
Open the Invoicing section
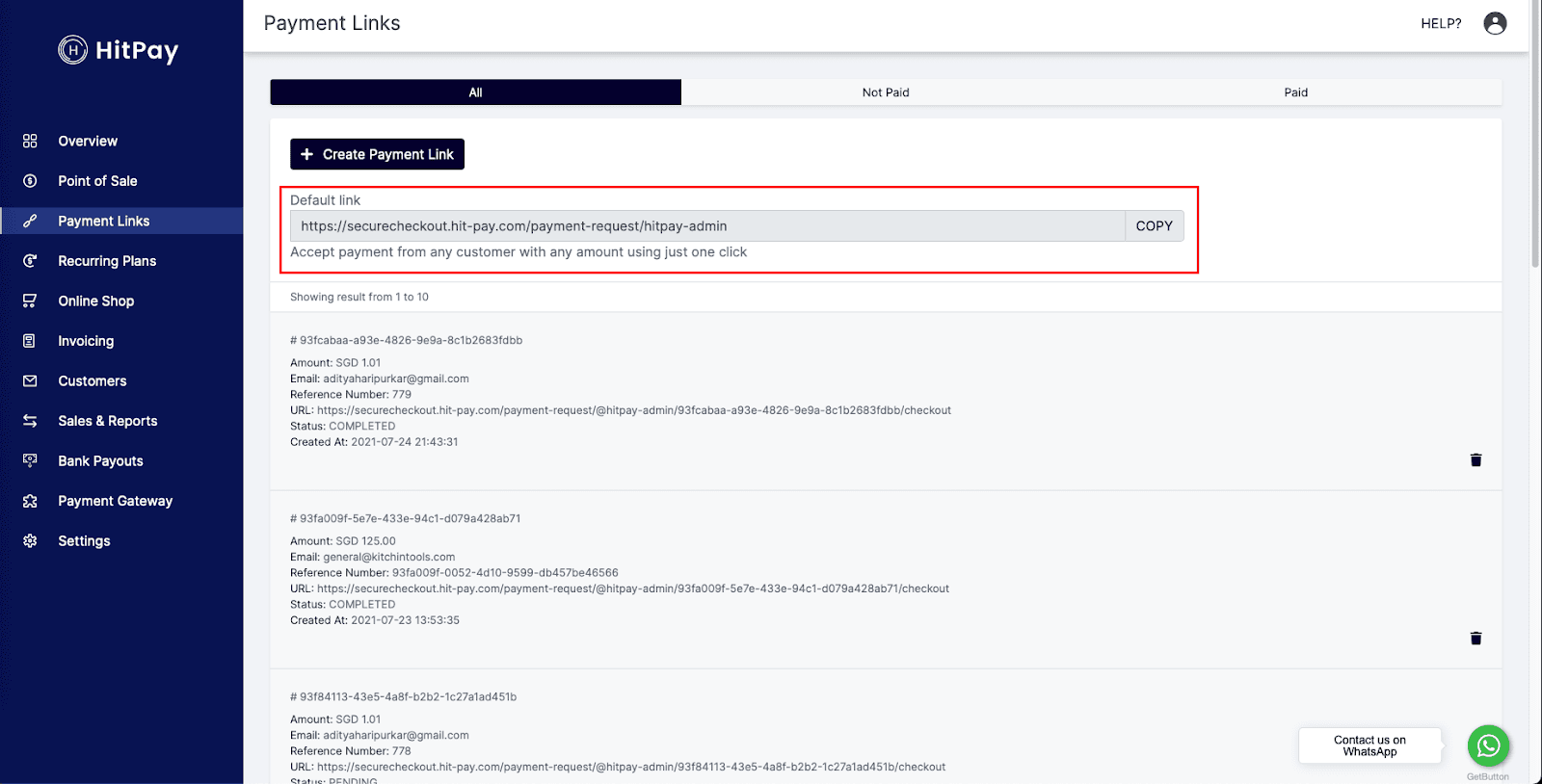pyautogui.click(x=86, y=341)
